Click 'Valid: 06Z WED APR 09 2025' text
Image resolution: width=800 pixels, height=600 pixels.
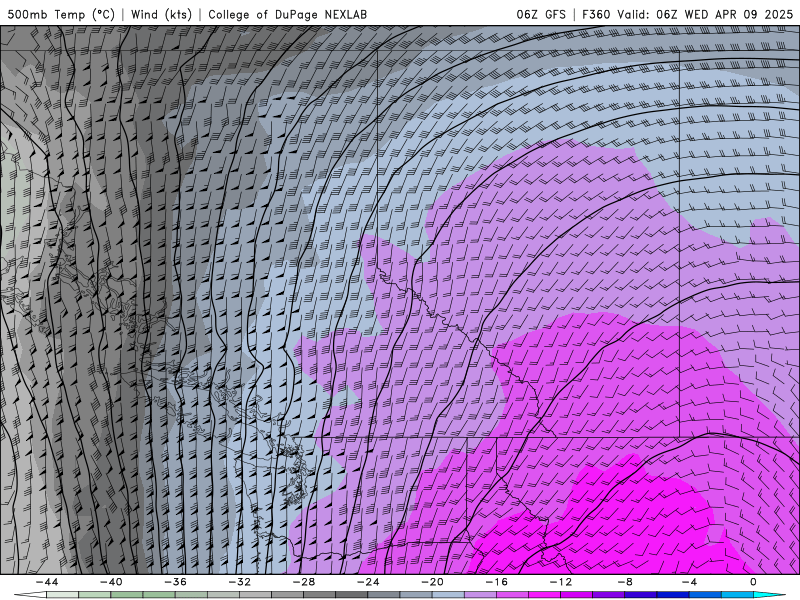(x=705, y=14)
